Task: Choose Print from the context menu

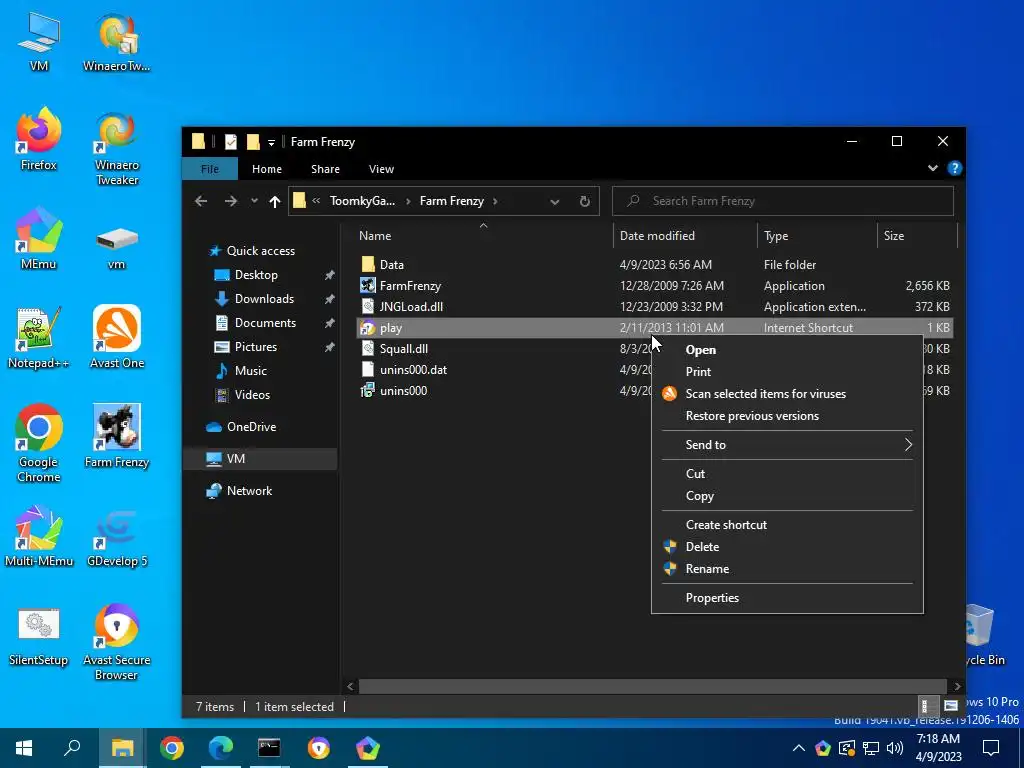Action: click(787, 372)
